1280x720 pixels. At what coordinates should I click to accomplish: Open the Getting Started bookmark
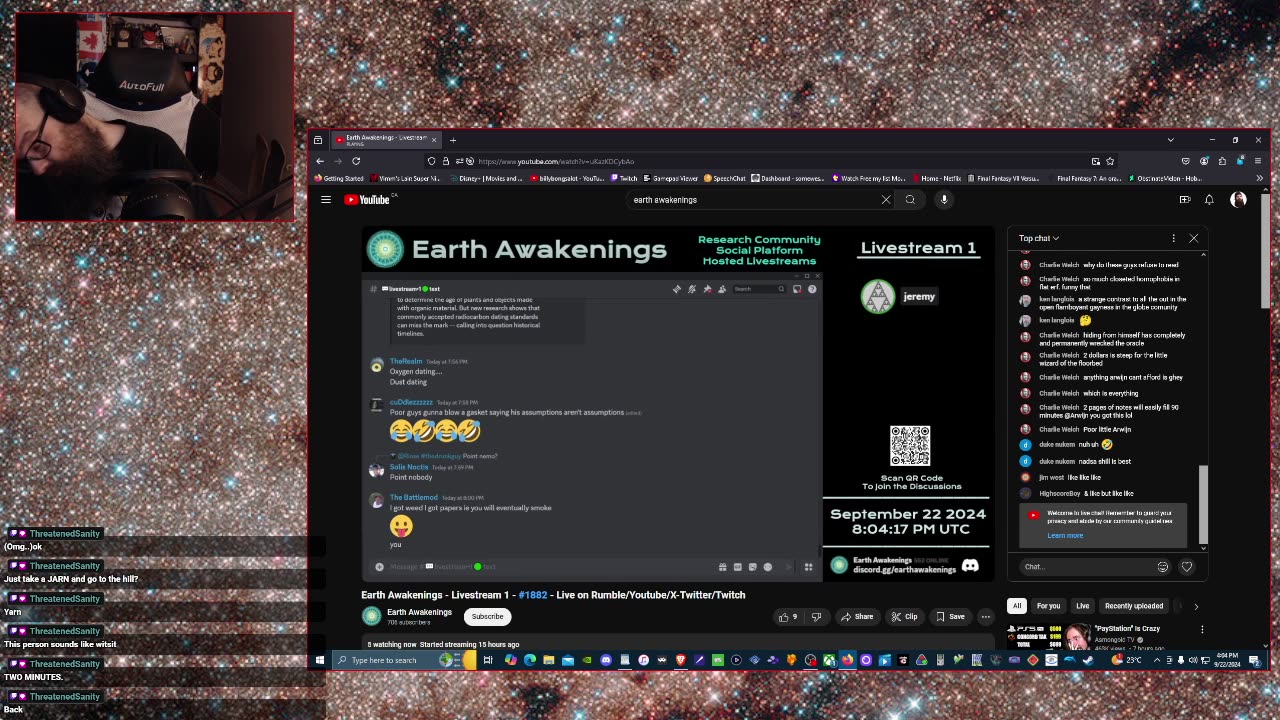click(x=339, y=179)
